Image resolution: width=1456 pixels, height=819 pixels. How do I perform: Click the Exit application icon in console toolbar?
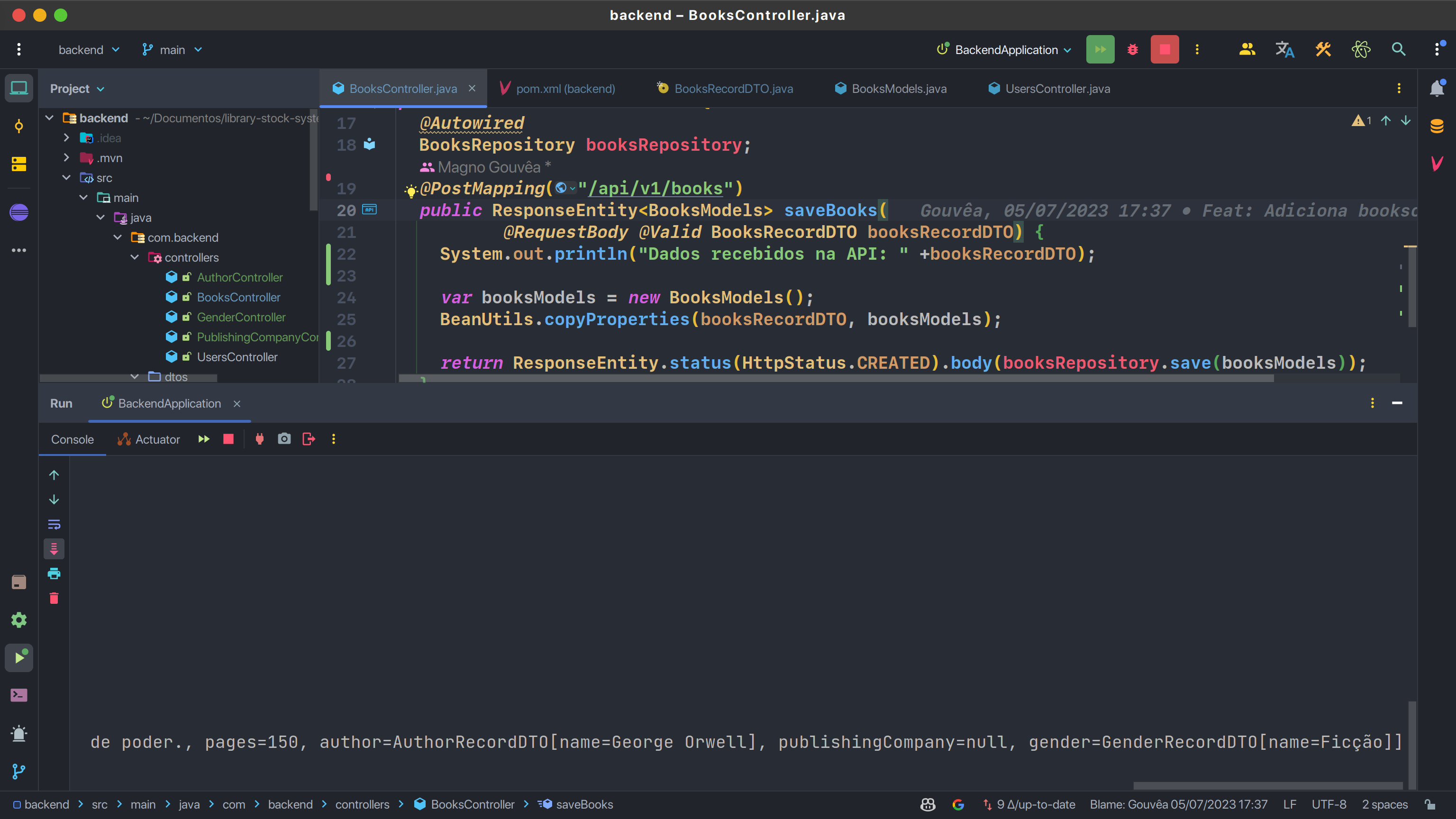[309, 439]
